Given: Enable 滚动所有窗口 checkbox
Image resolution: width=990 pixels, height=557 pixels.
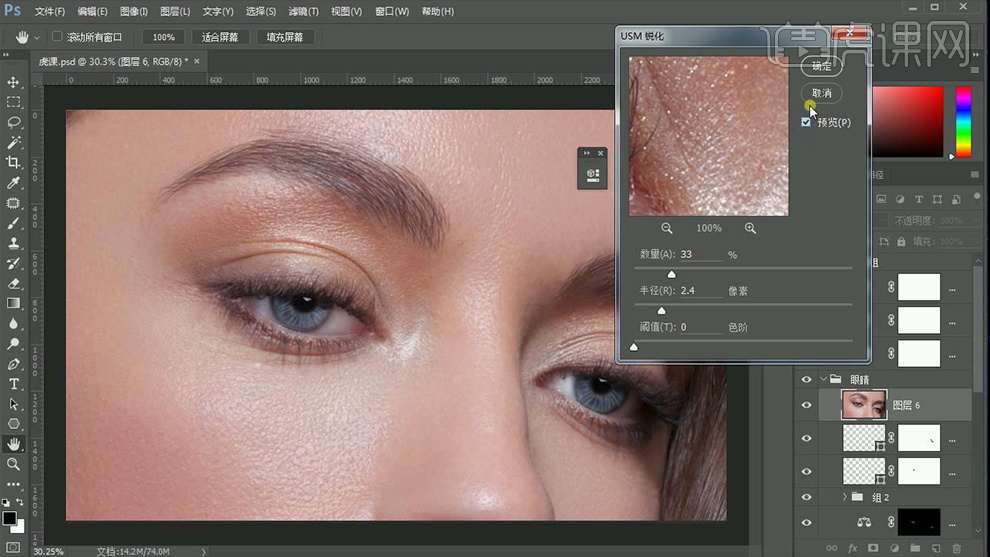Looking at the screenshot, I should [57, 37].
